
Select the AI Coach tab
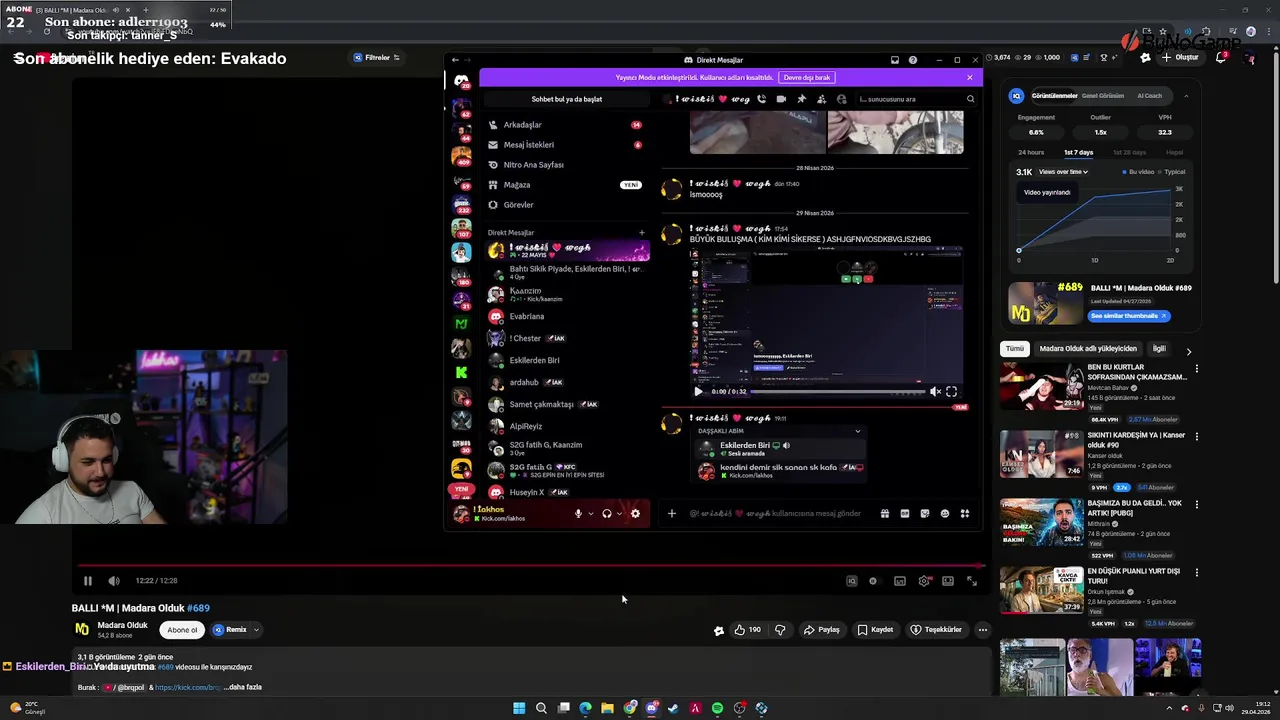1150,96
